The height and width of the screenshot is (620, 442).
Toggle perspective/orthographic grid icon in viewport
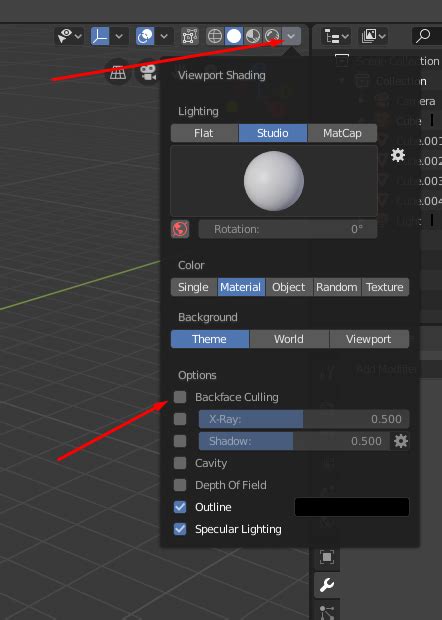tap(118, 72)
